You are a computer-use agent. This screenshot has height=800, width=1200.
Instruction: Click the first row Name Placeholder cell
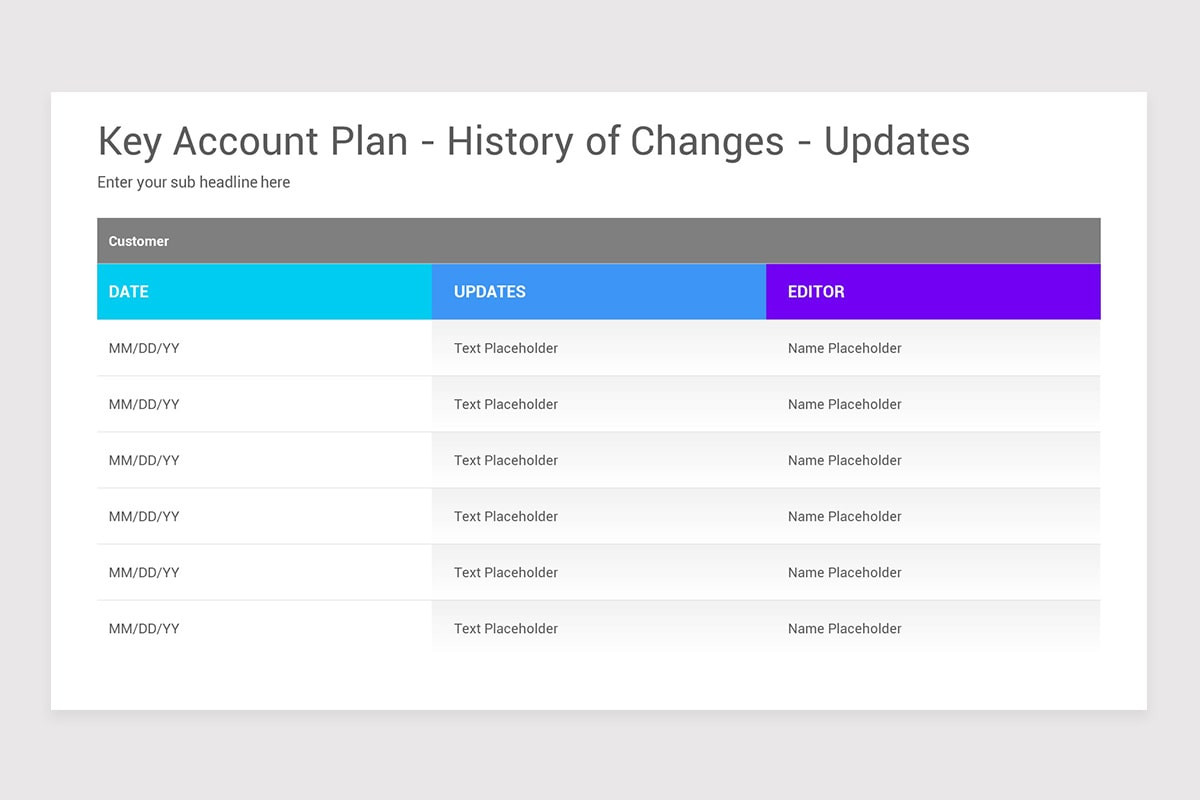[x=845, y=348]
